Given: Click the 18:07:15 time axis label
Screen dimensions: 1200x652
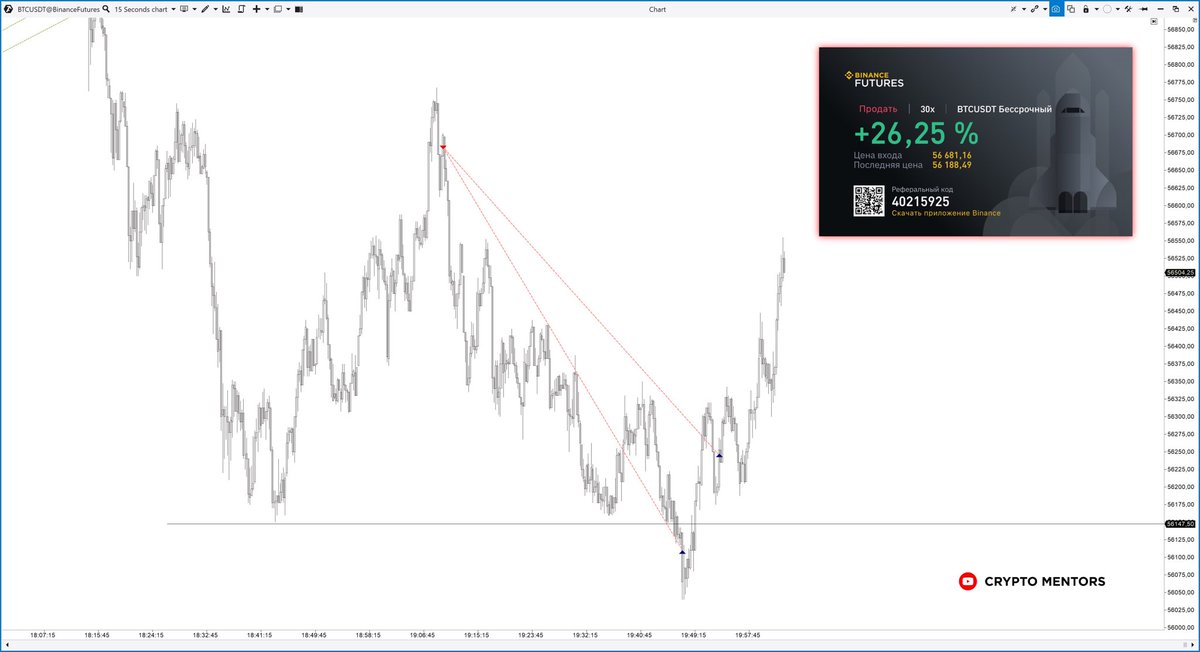Looking at the screenshot, I should click(42, 634).
